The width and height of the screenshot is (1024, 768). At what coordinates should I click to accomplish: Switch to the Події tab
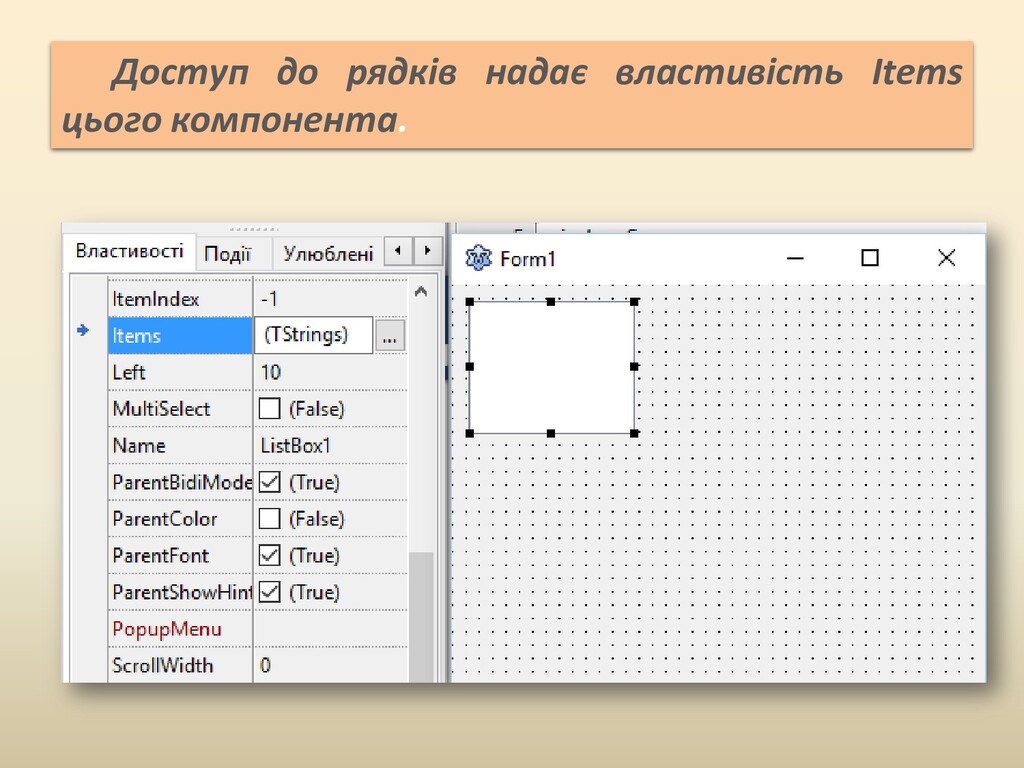coord(227,254)
